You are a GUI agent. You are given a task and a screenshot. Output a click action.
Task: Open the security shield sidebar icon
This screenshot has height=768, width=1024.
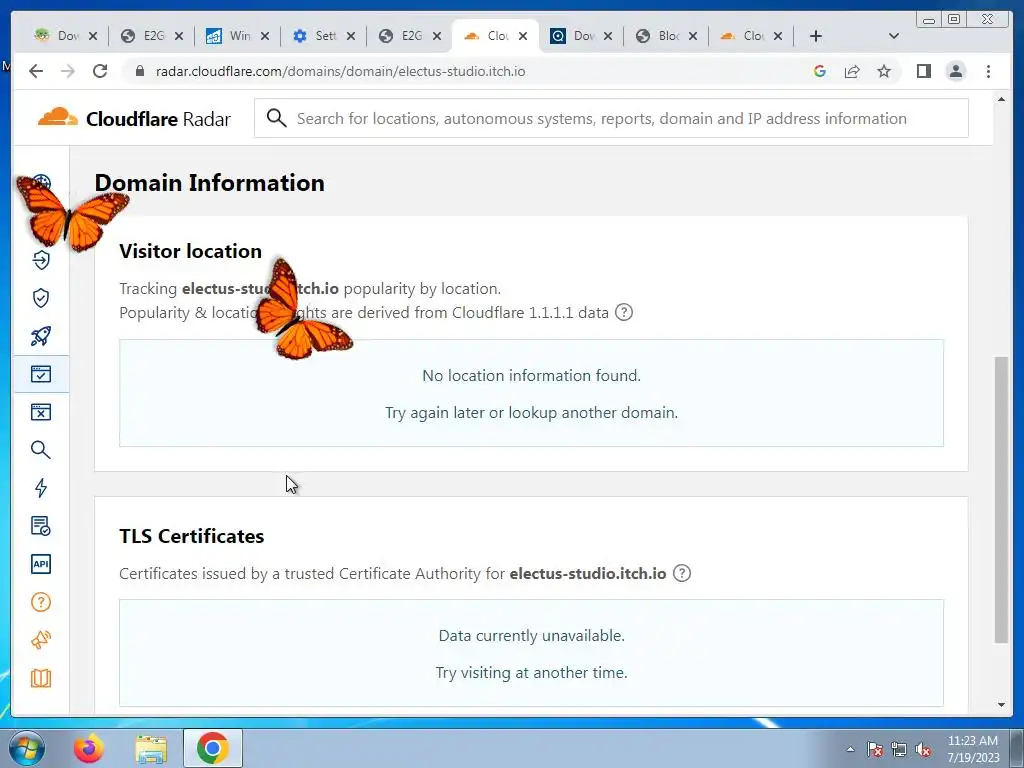click(x=40, y=298)
